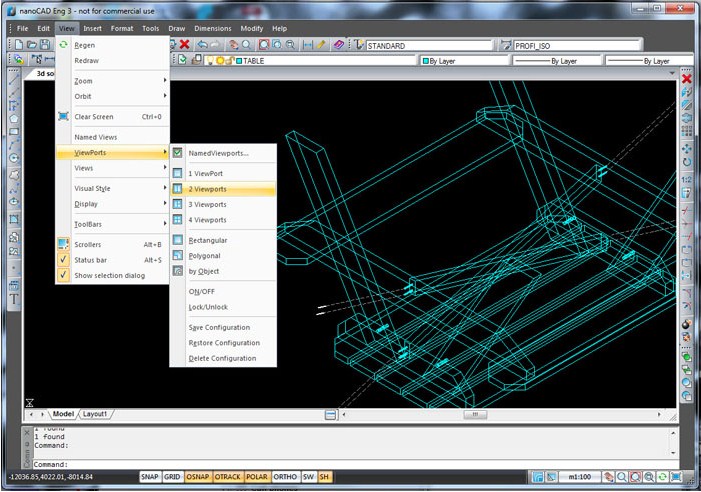The width and height of the screenshot is (701, 492).
Task: Click the 1:2 scale tool in right toolbar
Action: pos(687,180)
